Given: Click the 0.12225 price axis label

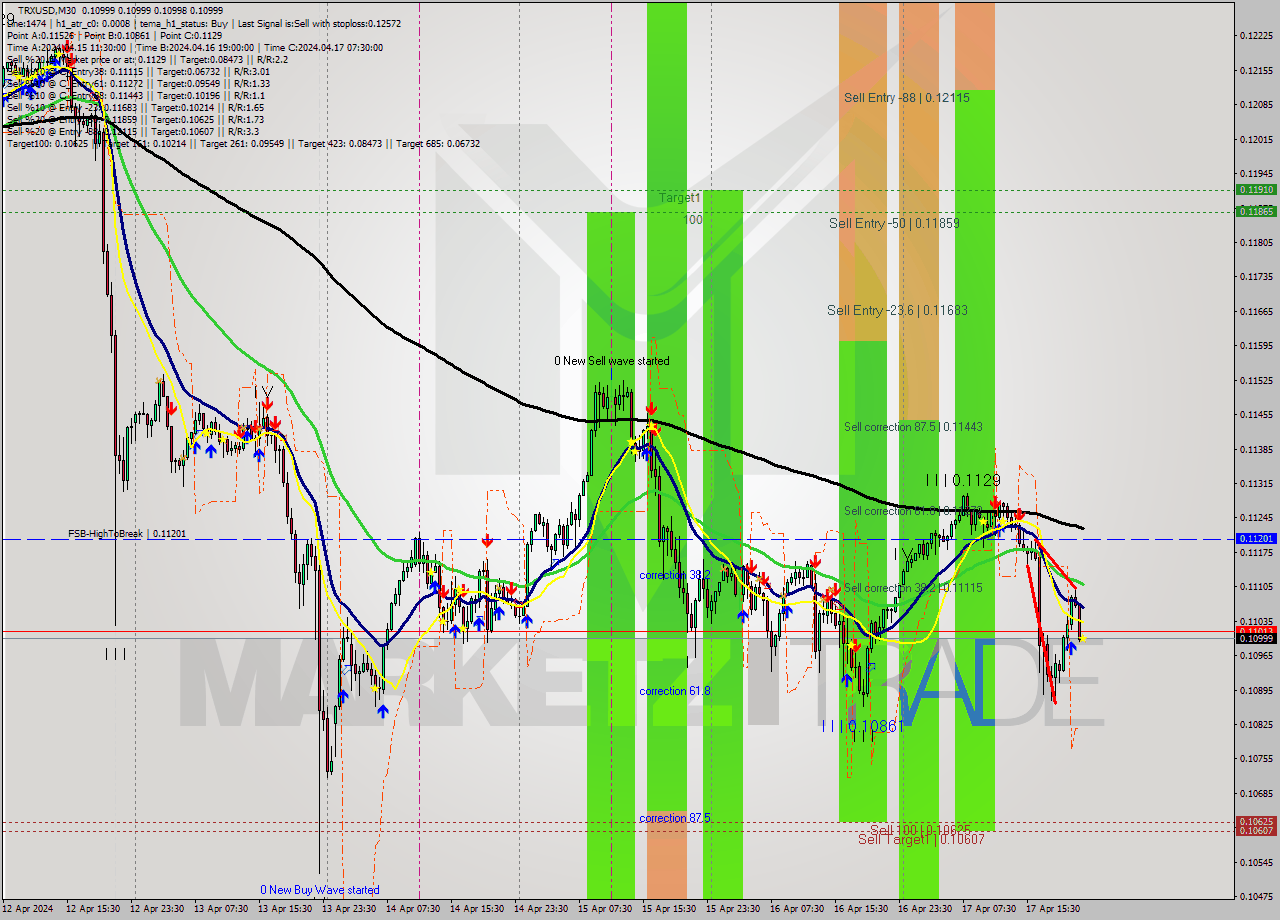Looking at the screenshot, I should (1256, 36).
